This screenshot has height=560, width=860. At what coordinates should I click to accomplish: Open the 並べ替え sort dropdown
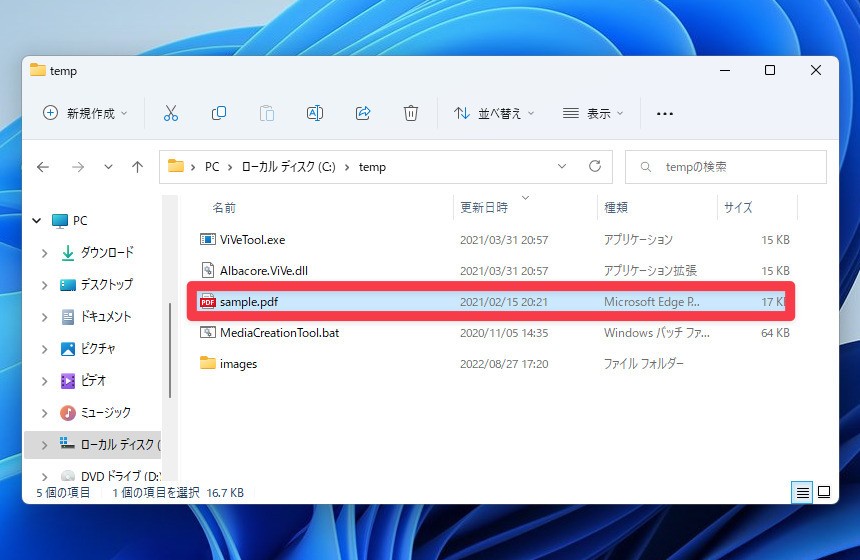click(x=493, y=114)
